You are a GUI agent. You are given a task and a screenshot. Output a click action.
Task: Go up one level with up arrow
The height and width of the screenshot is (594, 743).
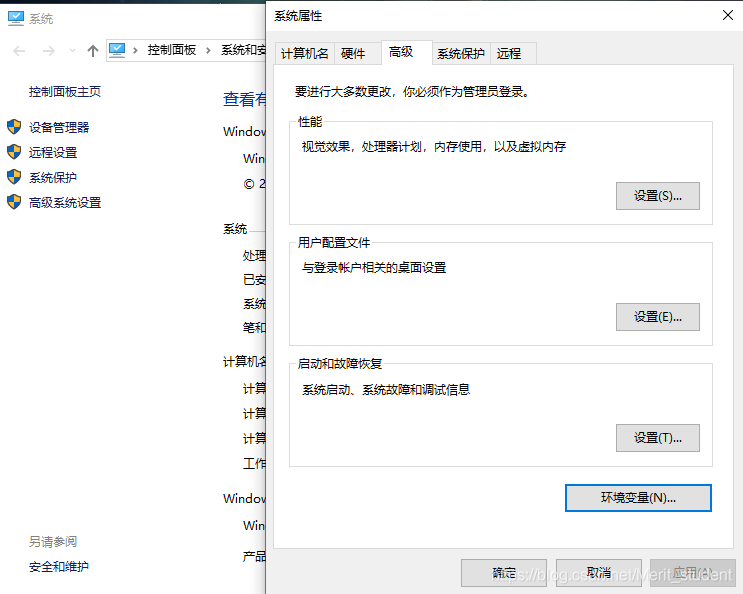93,51
